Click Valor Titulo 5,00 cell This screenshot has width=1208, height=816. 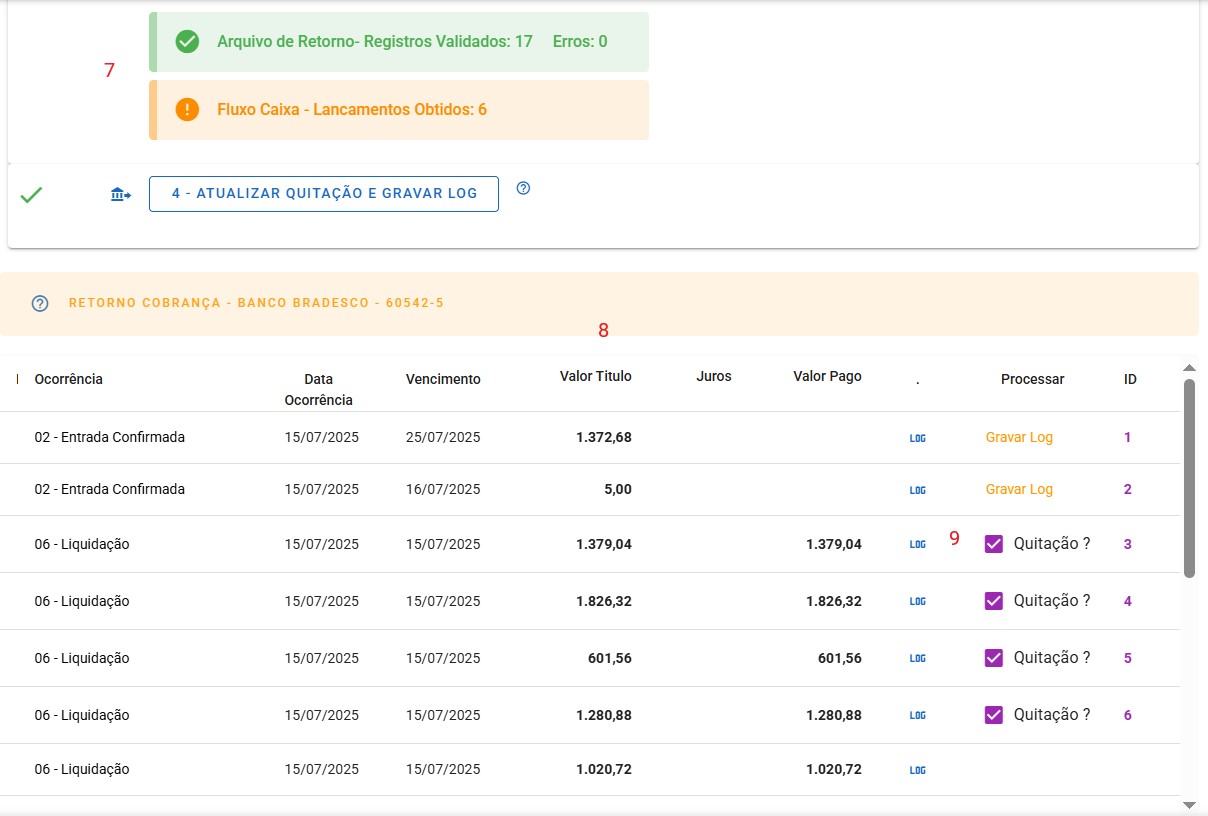click(x=617, y=489)
